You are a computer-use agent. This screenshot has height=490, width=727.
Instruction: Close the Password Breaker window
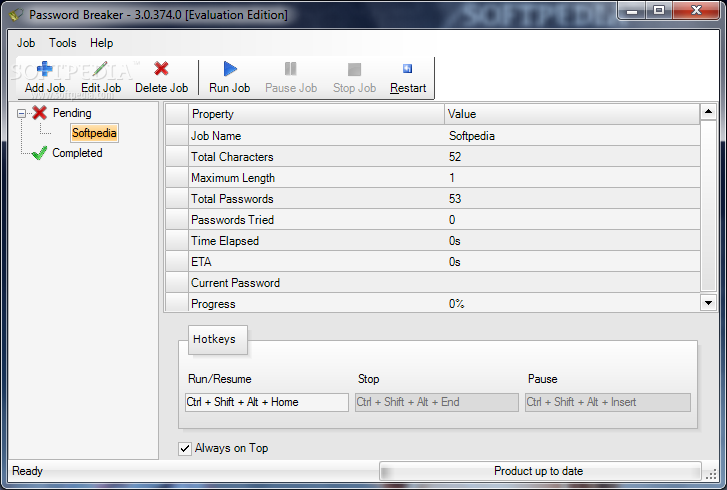(696, 11)
